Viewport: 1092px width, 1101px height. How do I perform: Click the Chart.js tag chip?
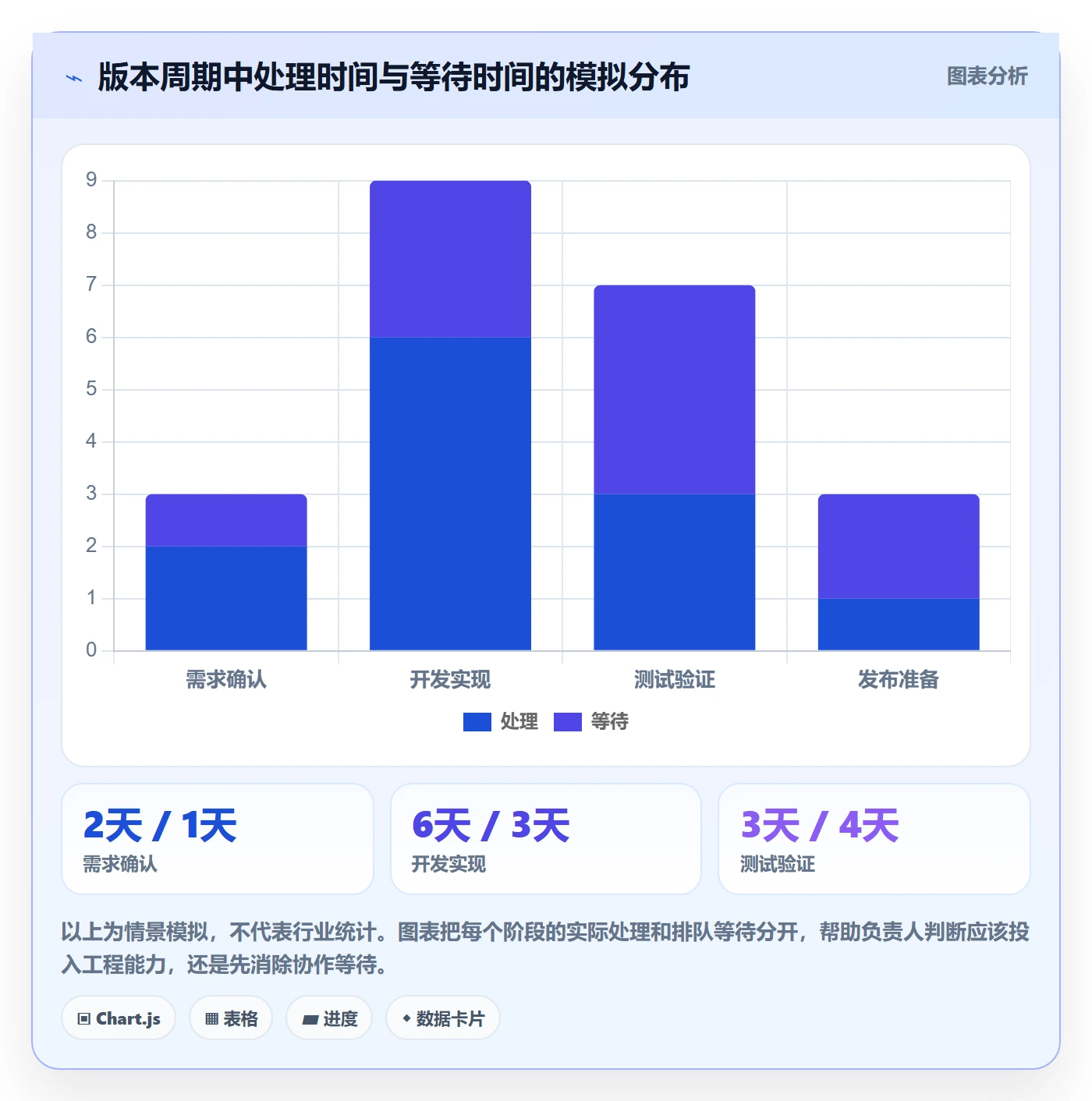click(119, 1018)
